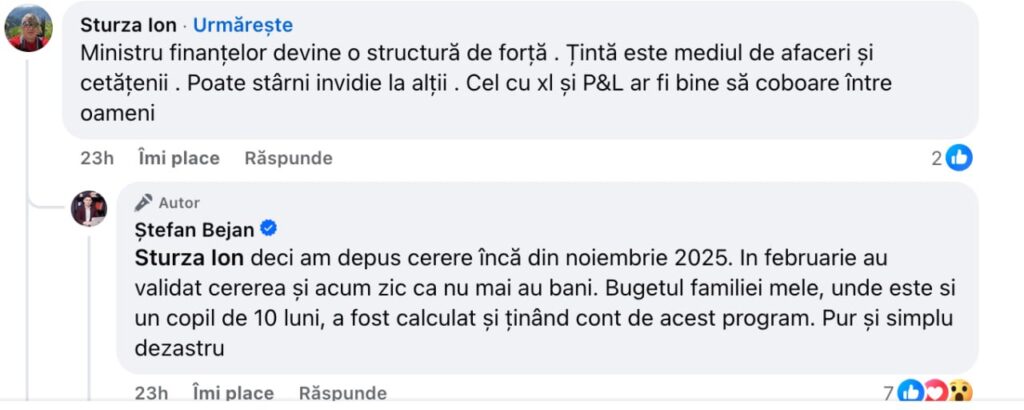Click the thumbs-up reaction icon on Ștefan Bejan's reply
1024x410 pixels.
click(911, 391)
